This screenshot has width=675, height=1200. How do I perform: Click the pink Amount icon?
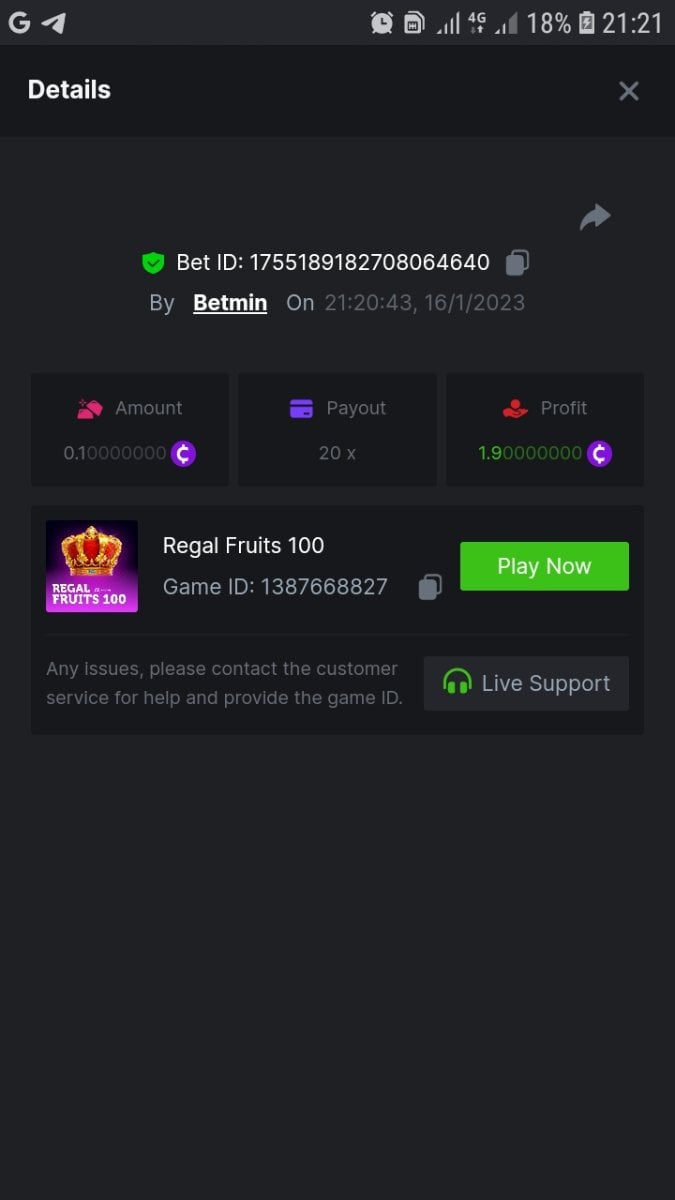pos(90,408)
